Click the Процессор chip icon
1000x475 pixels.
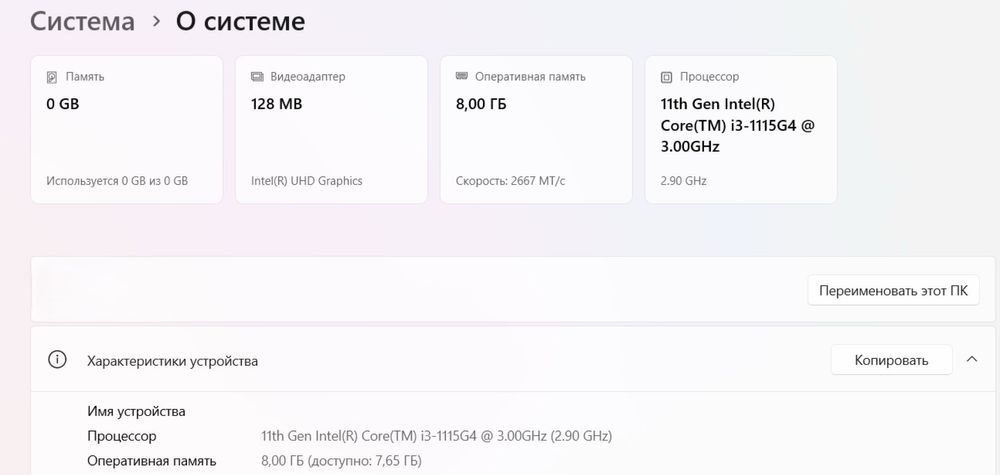[666, 77]
